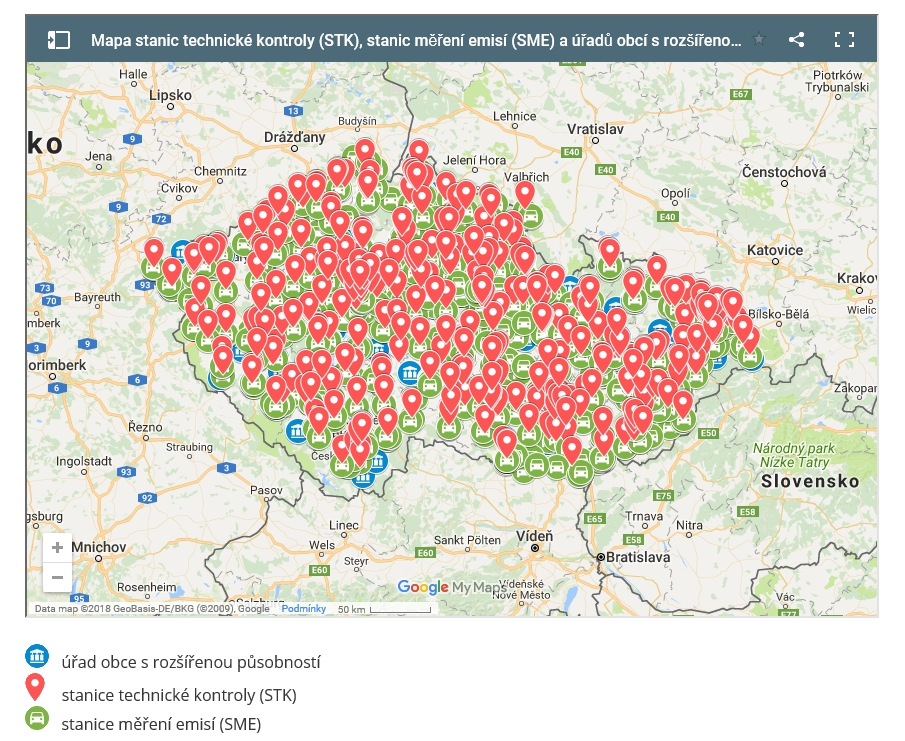
Task: Click the Vratislav city label
Action: pos(595,129)
